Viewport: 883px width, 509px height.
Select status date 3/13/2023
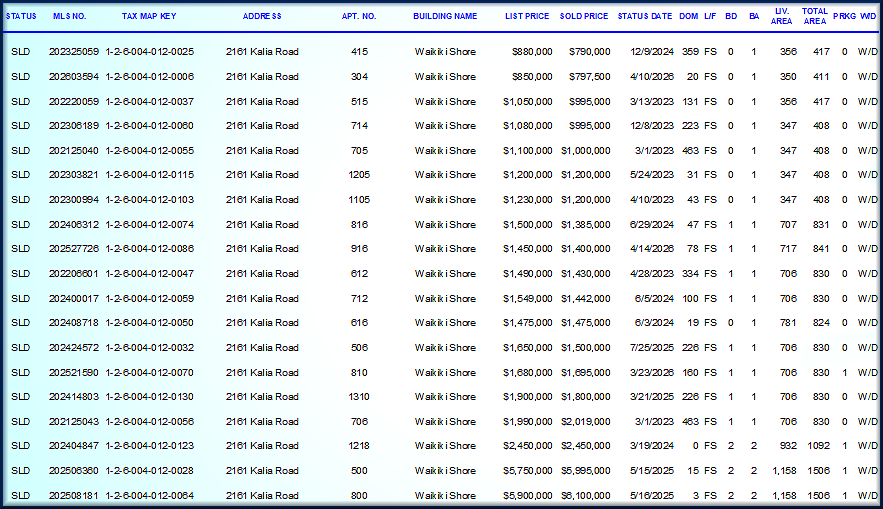652,102
